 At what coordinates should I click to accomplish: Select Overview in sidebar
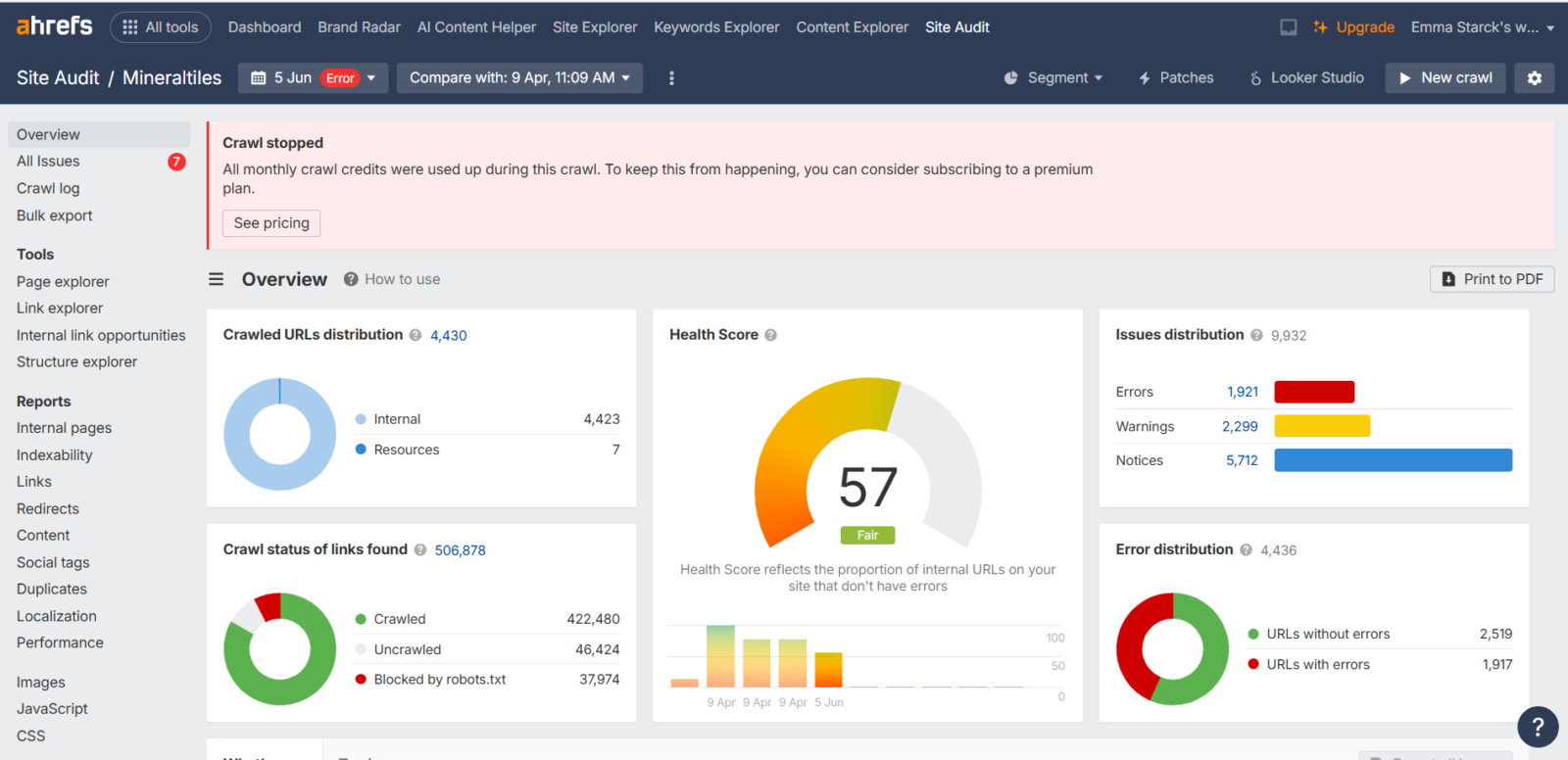point(99,134)
